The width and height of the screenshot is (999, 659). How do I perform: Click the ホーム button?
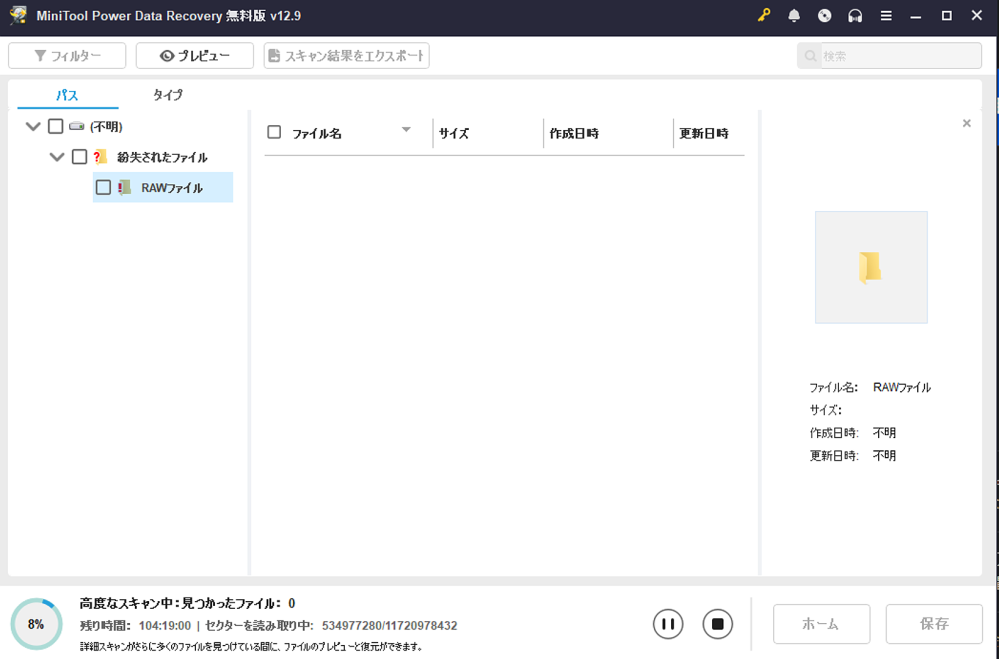[821, 624]
